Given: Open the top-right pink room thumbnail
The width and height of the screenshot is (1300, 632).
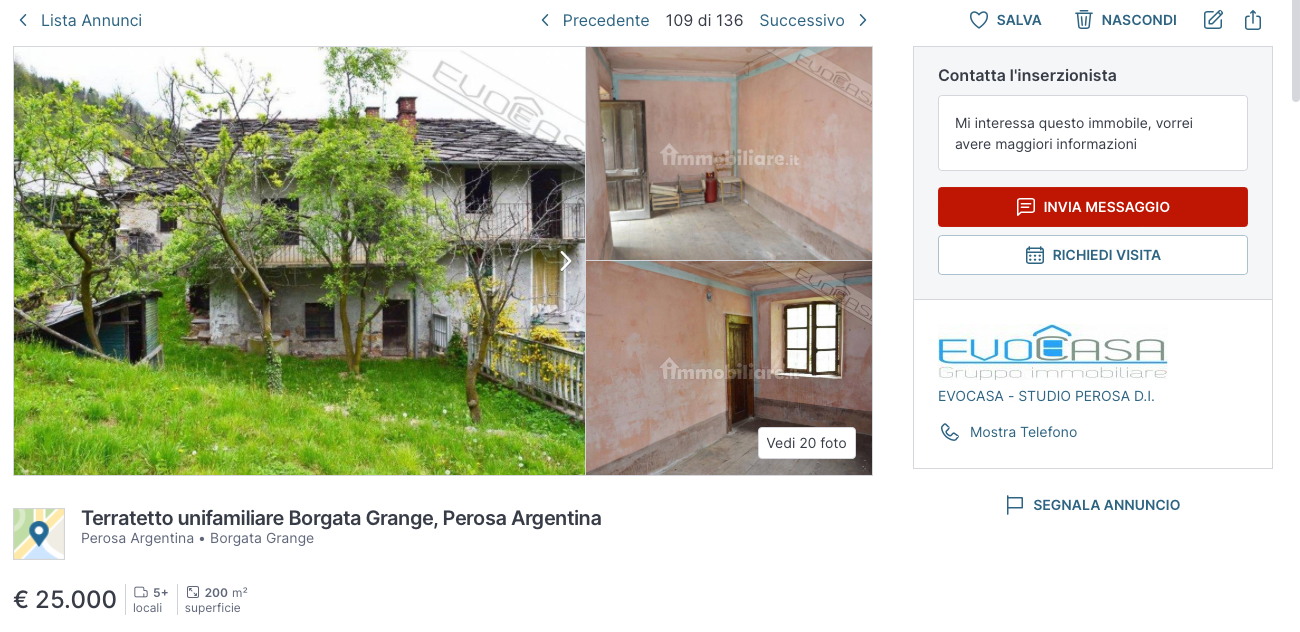Looking at the screenshot, I should pyautogui.click(x=729, y=153).
